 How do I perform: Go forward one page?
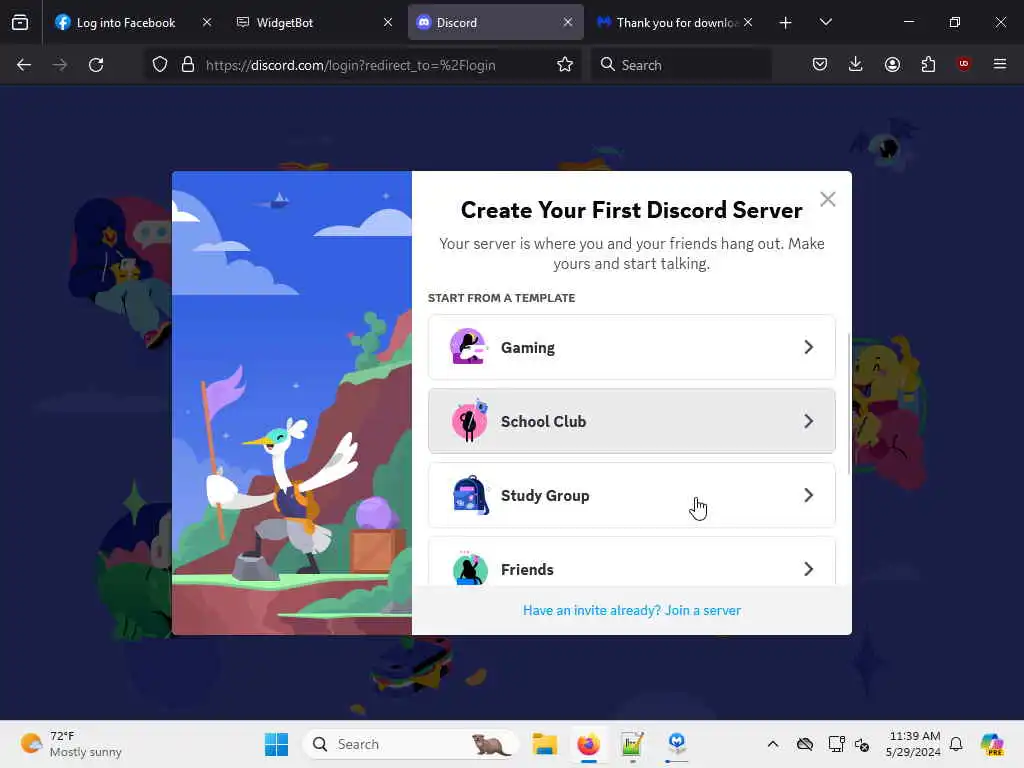[x=59, y=65]
